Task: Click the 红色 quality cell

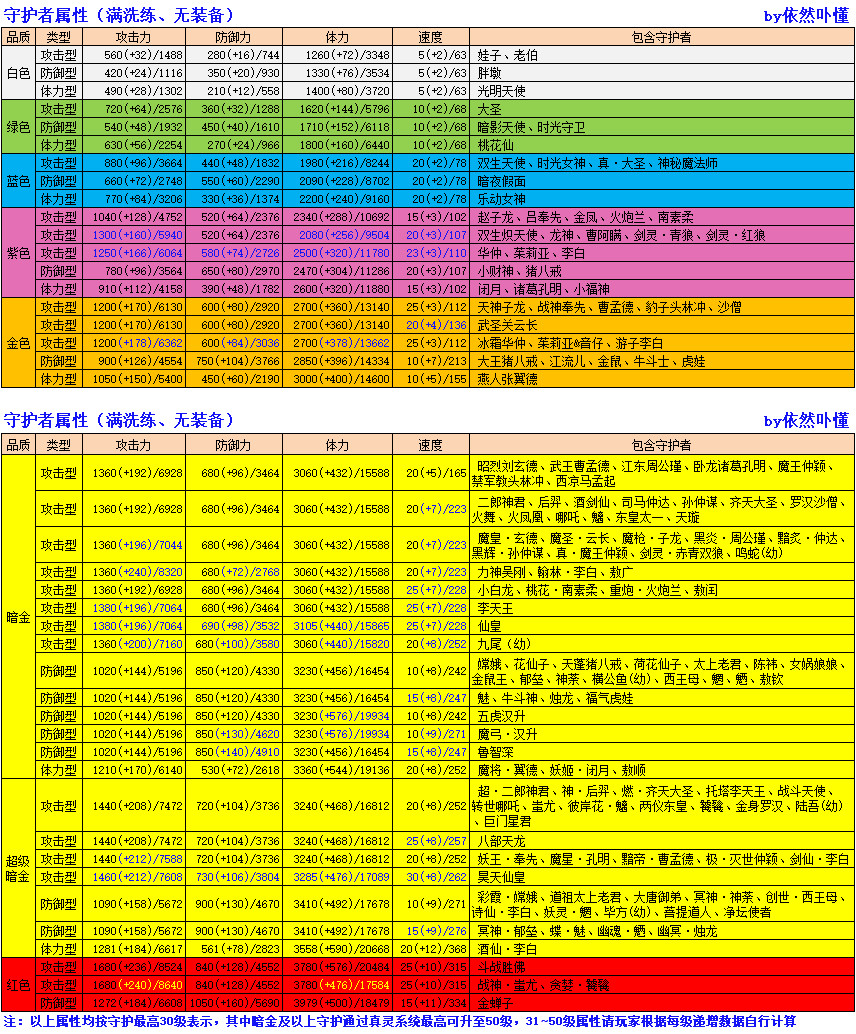Action: pyautogui.click(x=18, y=985)
